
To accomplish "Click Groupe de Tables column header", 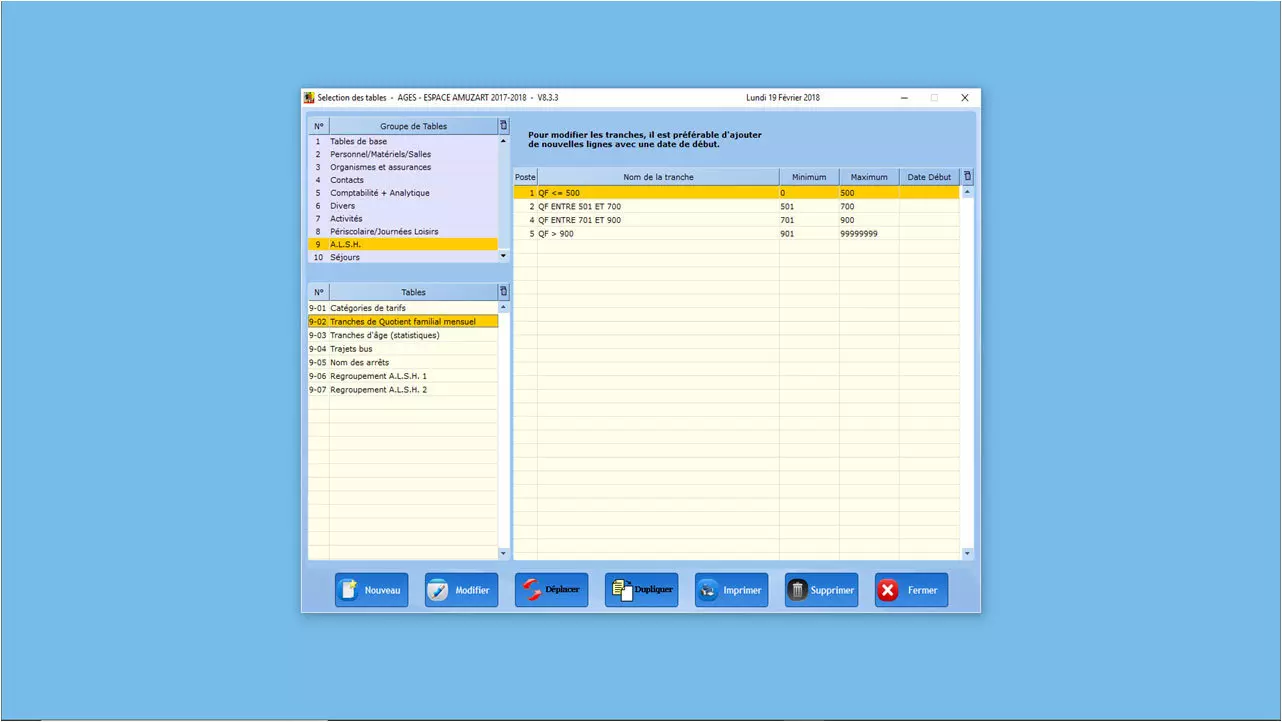I will [413, 126].
